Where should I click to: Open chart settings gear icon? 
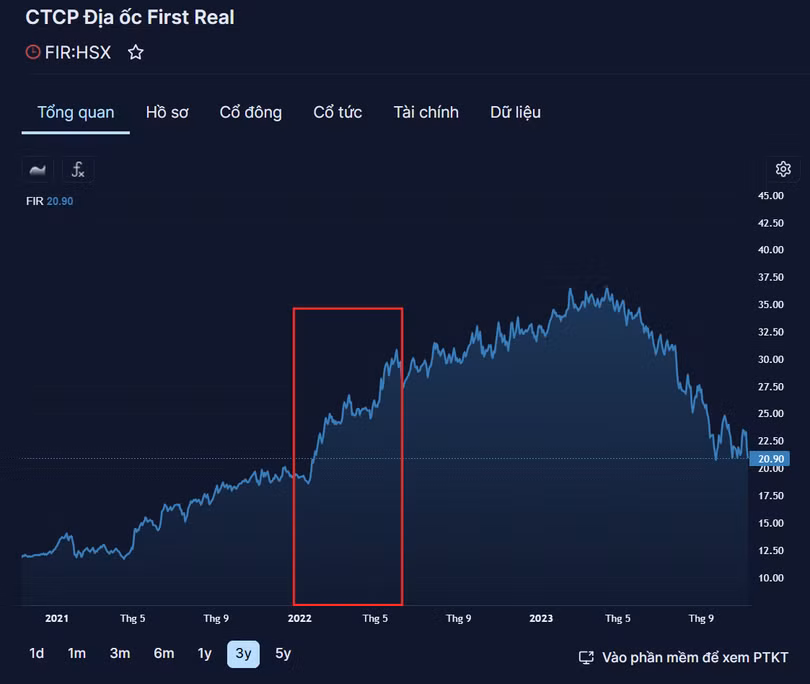[783, 169]
